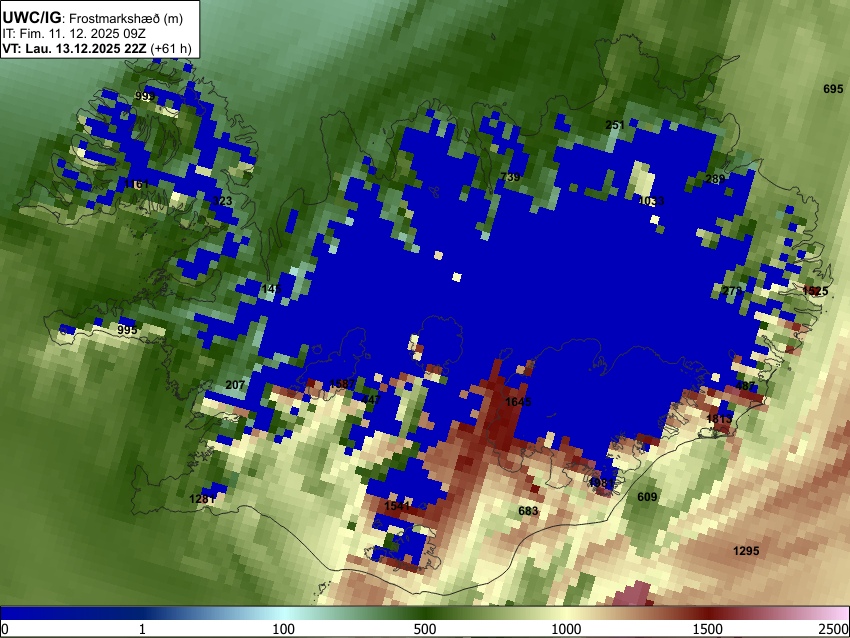Click the 999 value in the Westfjords
This screenshot has height=638, width=850.
click(x=145, y=96)
